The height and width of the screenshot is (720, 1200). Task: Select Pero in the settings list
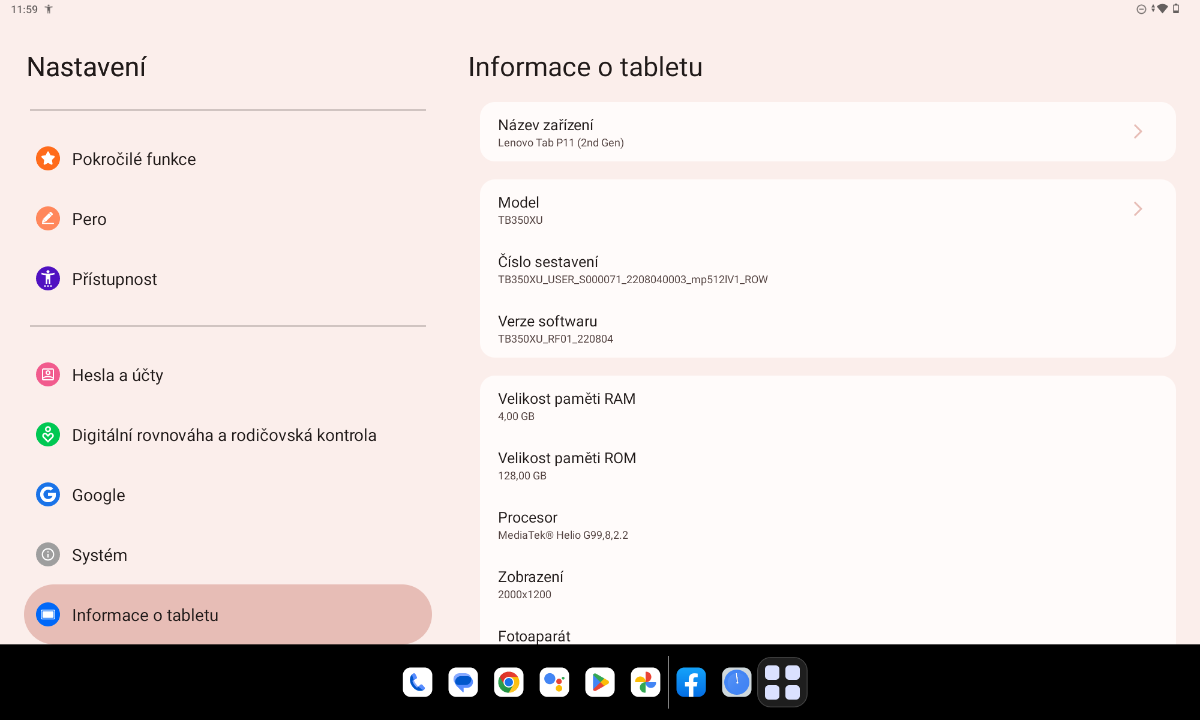[89, 219]
